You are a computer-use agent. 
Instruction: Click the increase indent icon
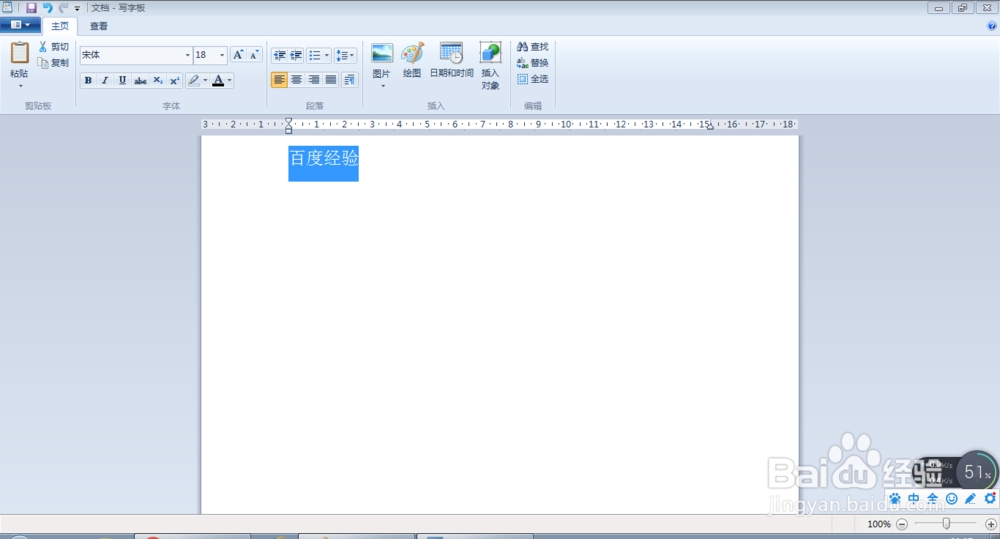pyautogui.click(x=296, y=55)
